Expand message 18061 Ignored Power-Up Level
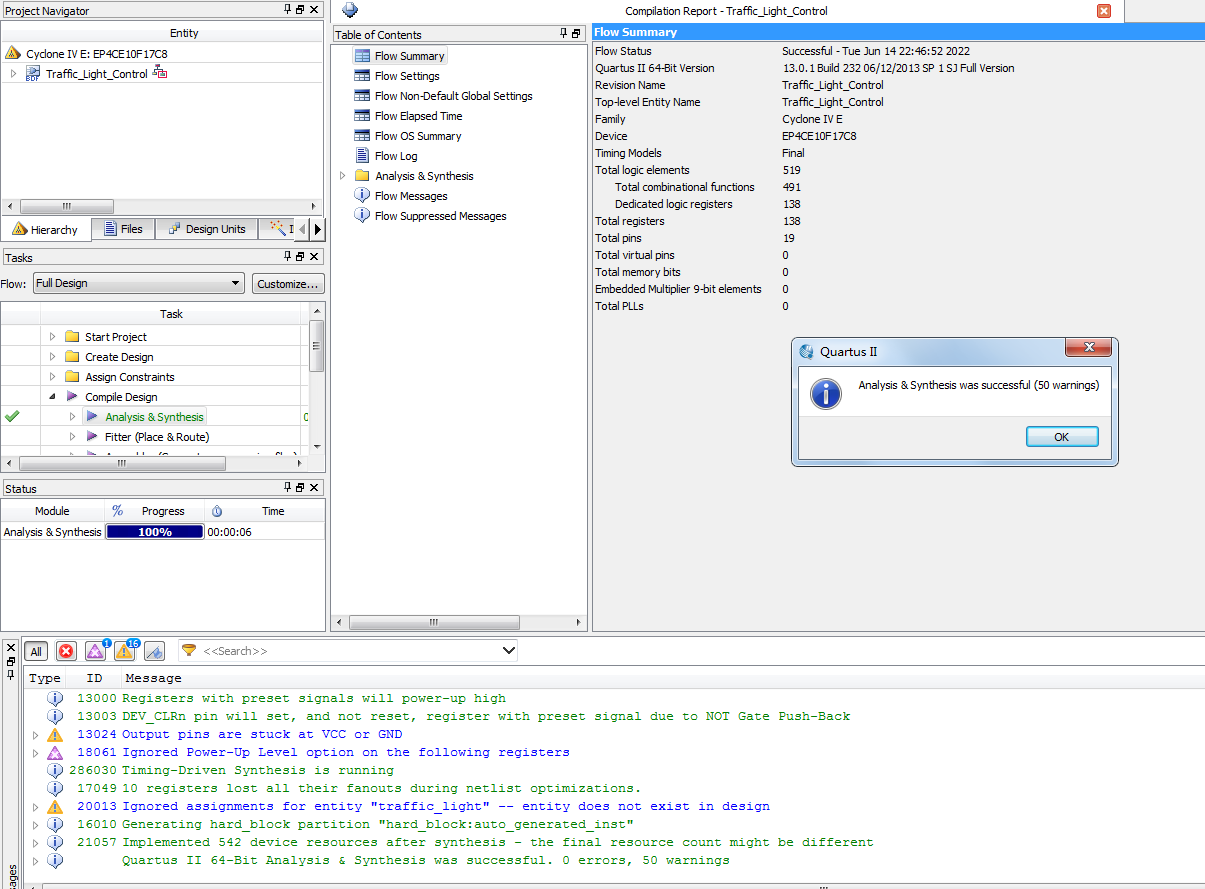This screenshot has height=889, width=1205. point(35,753)
